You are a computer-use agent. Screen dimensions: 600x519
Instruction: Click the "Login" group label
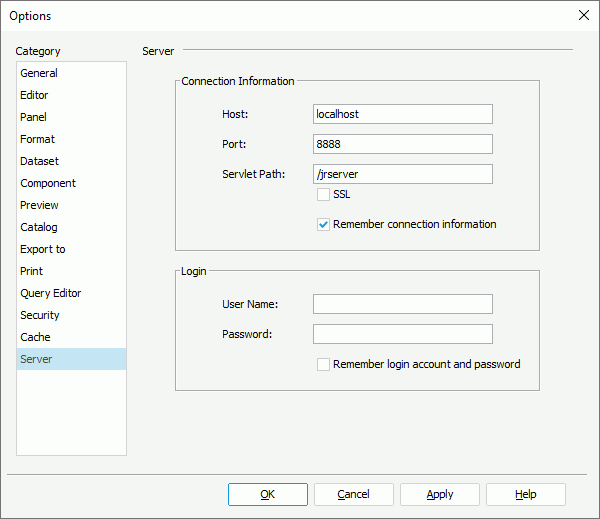(194, 271)
